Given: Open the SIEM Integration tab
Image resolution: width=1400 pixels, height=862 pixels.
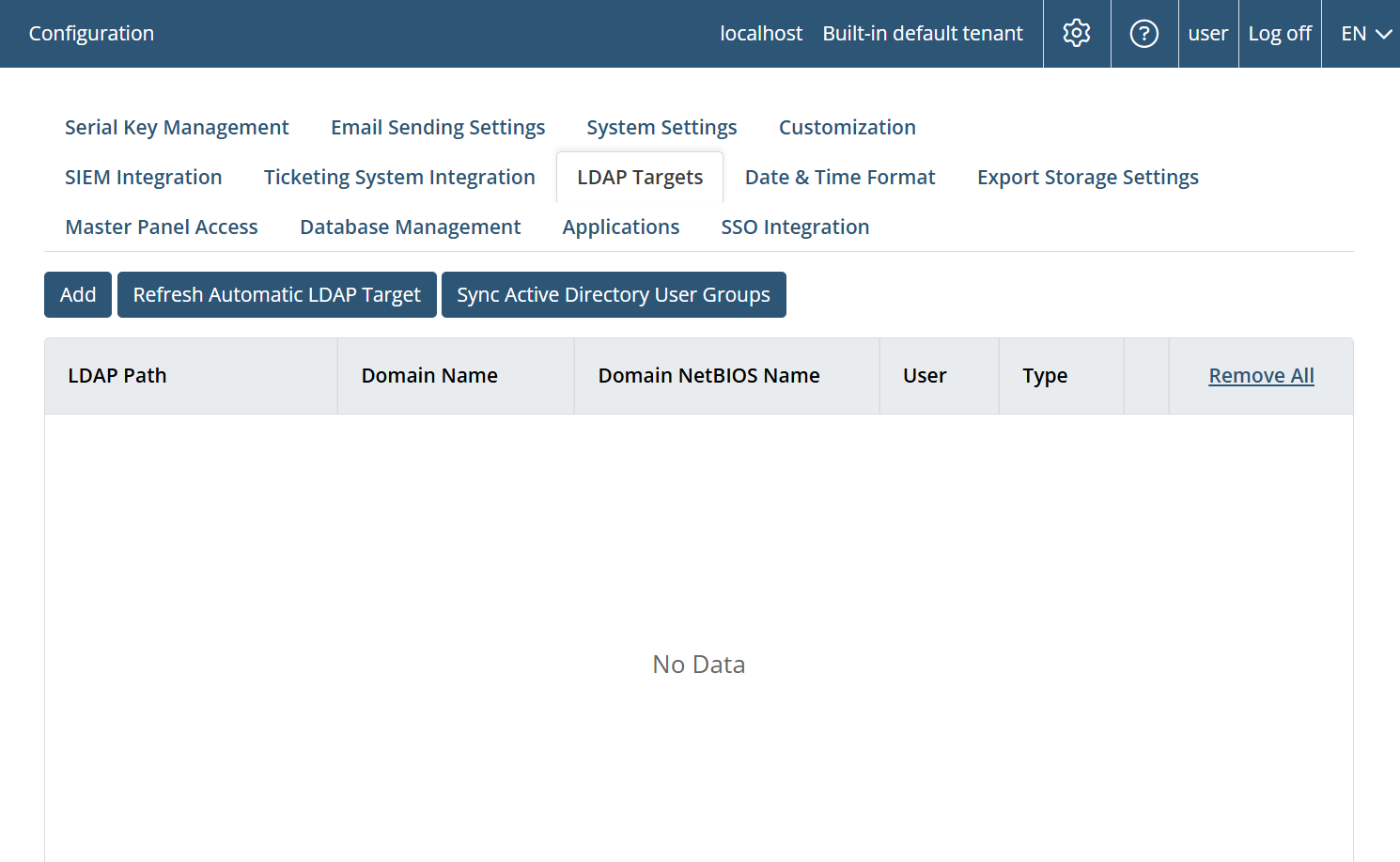Looking at the screenshot, I should (x=143, y=178).
